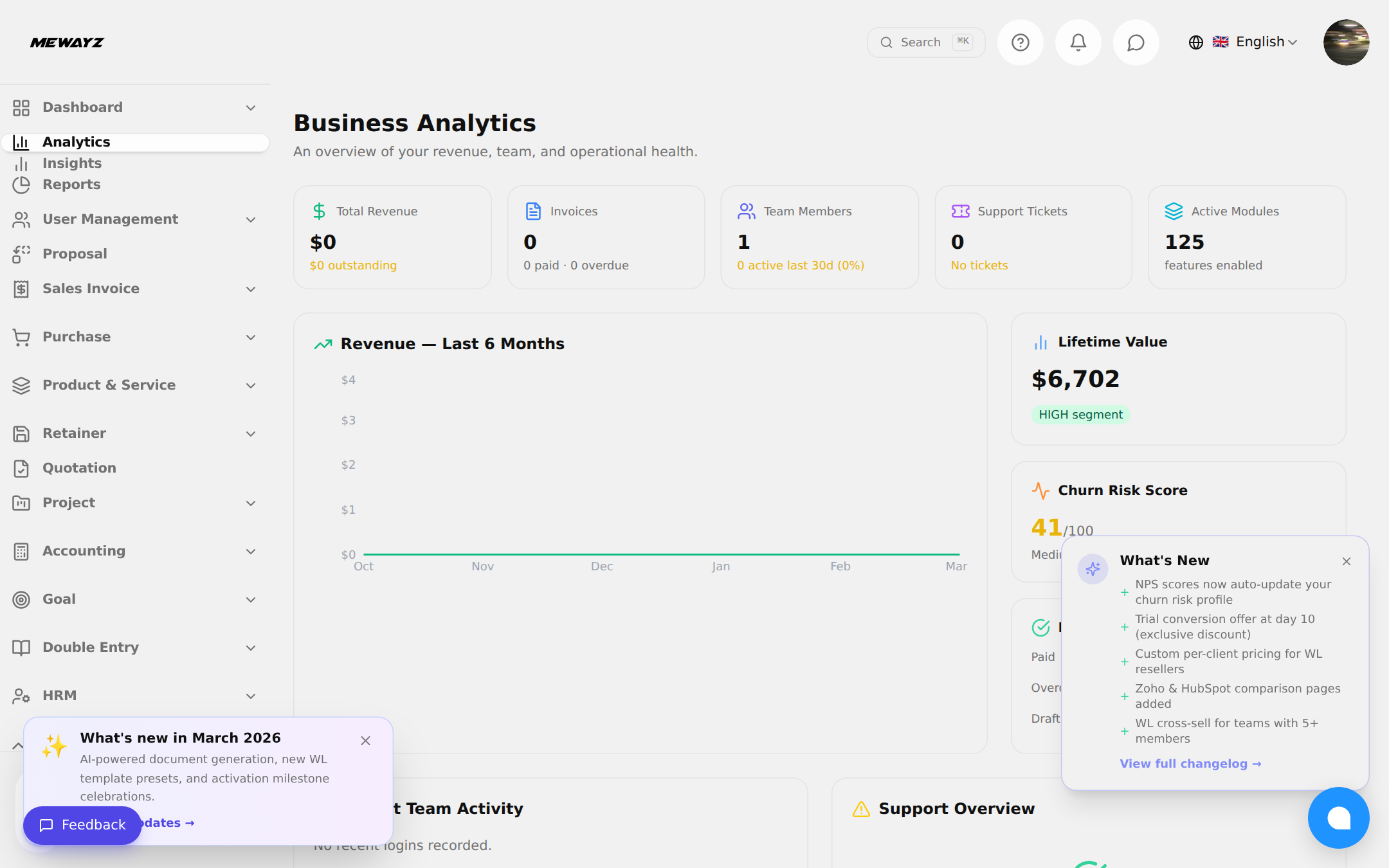Close the What's New changelog popup
The height and width of the screenshot is (868, 1389).
pos(1346,561)
